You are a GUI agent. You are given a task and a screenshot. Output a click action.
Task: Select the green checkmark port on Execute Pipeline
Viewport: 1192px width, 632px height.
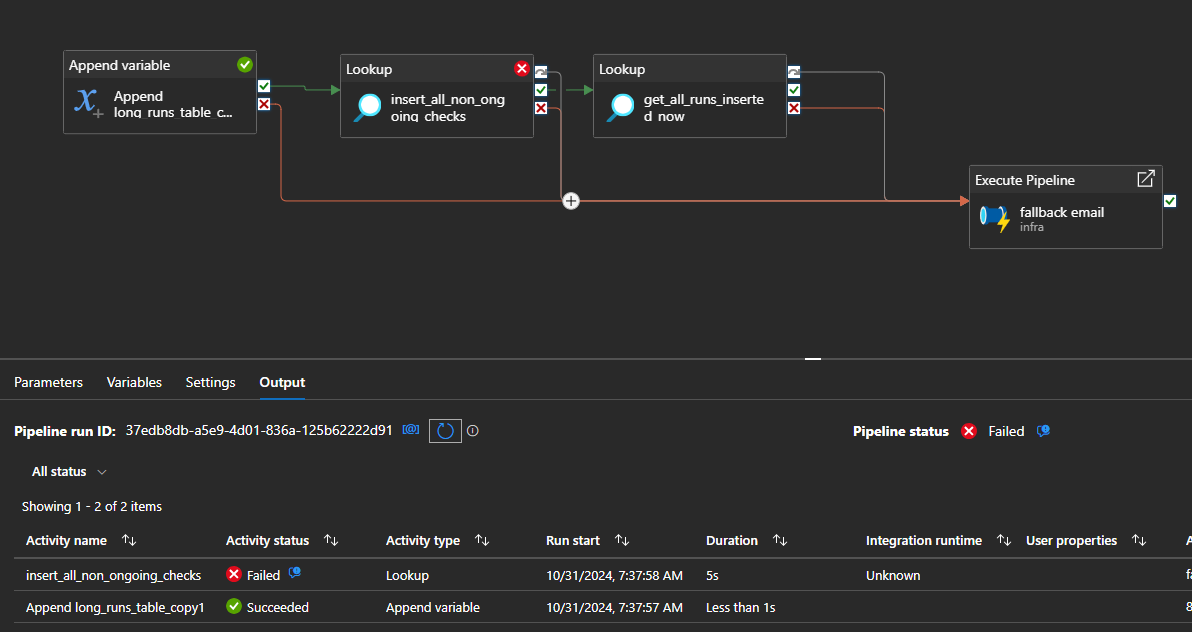[x=1170, y=200]
